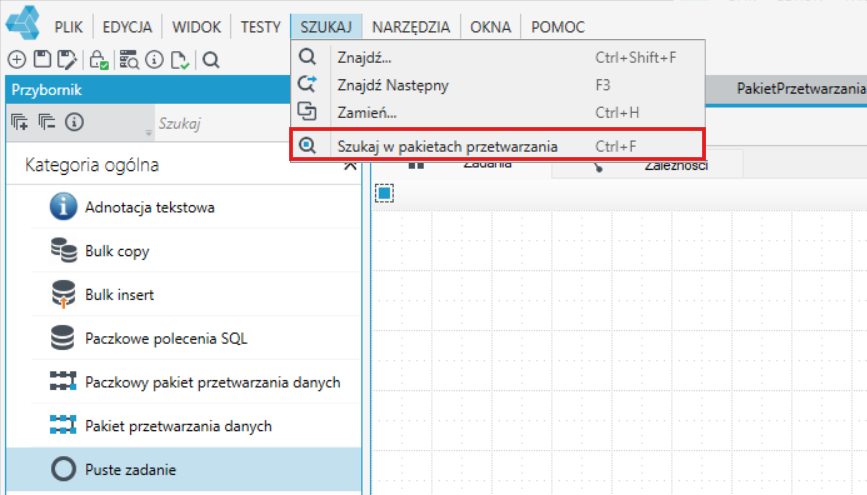The image size is (867, 495).
Task: Click the magnifier search icon in main toolbar
Action: (x=211, y=59)
